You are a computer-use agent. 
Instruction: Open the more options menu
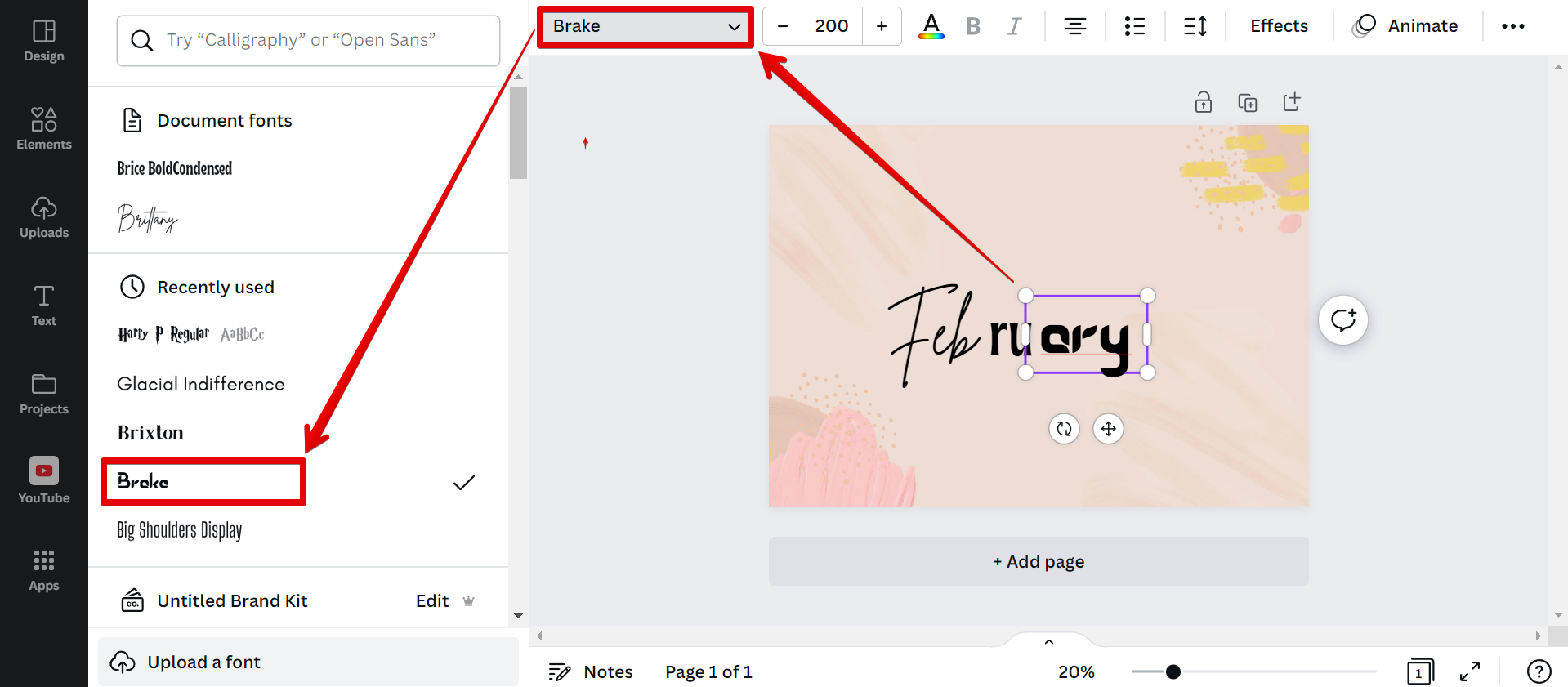pyautogui.click(x=1513, y=26)
